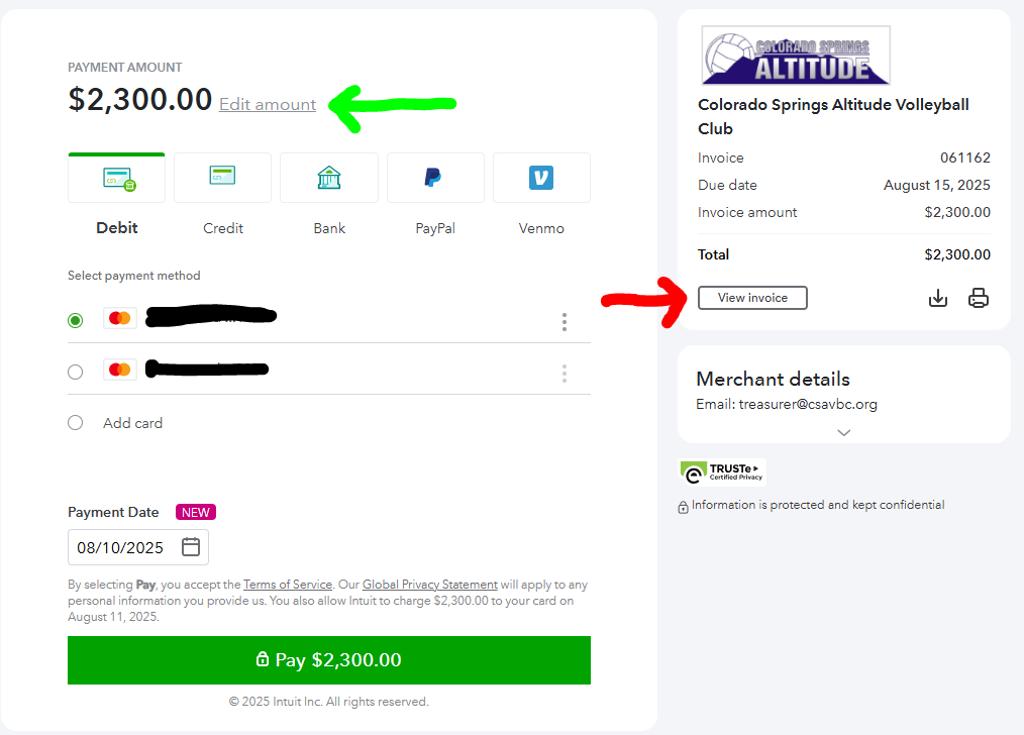Open the calendar icon in Payment Date
Screen dimensions: 1024x735
click(191, 547)
